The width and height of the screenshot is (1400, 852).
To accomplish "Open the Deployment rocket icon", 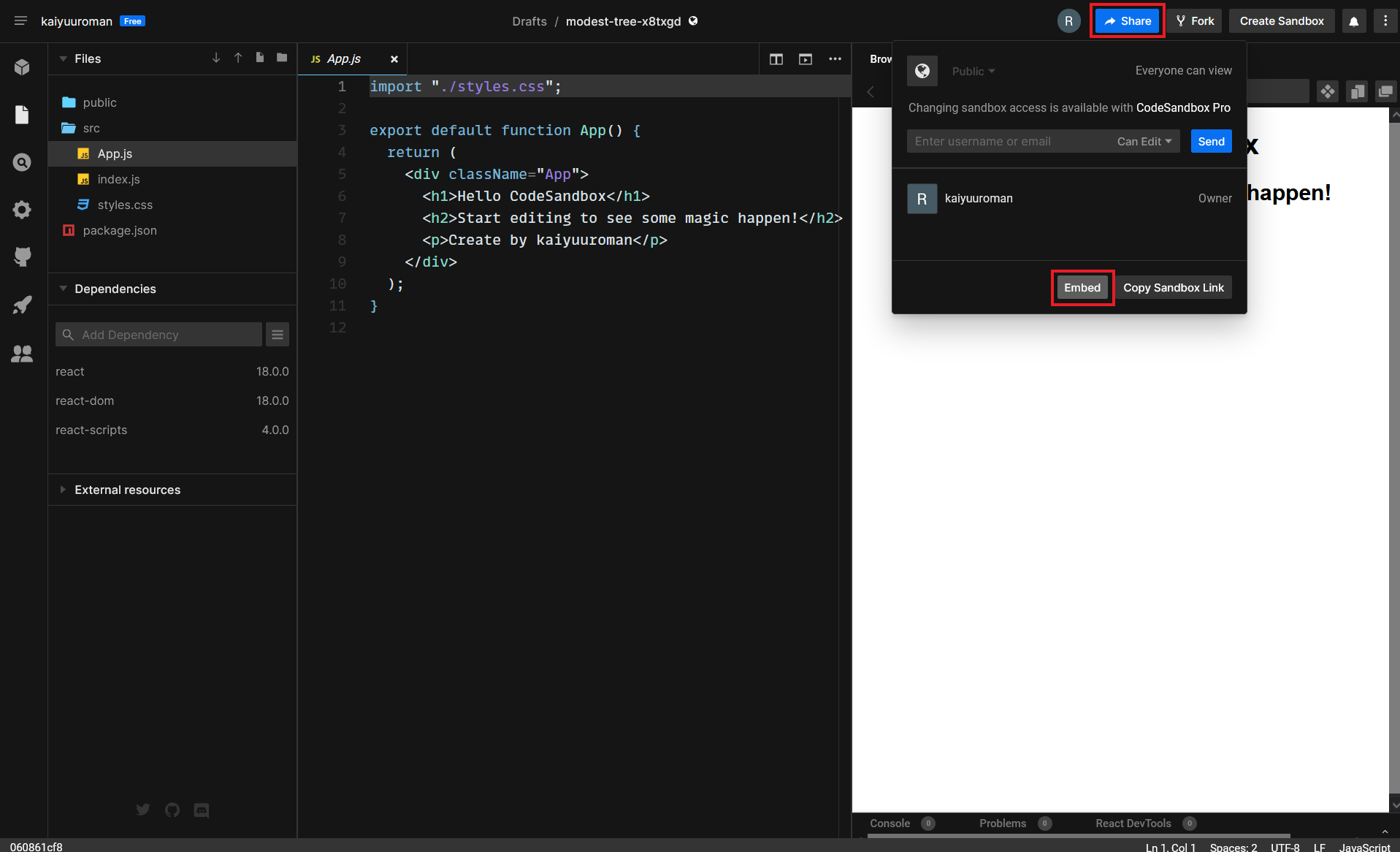I will 22,305.
